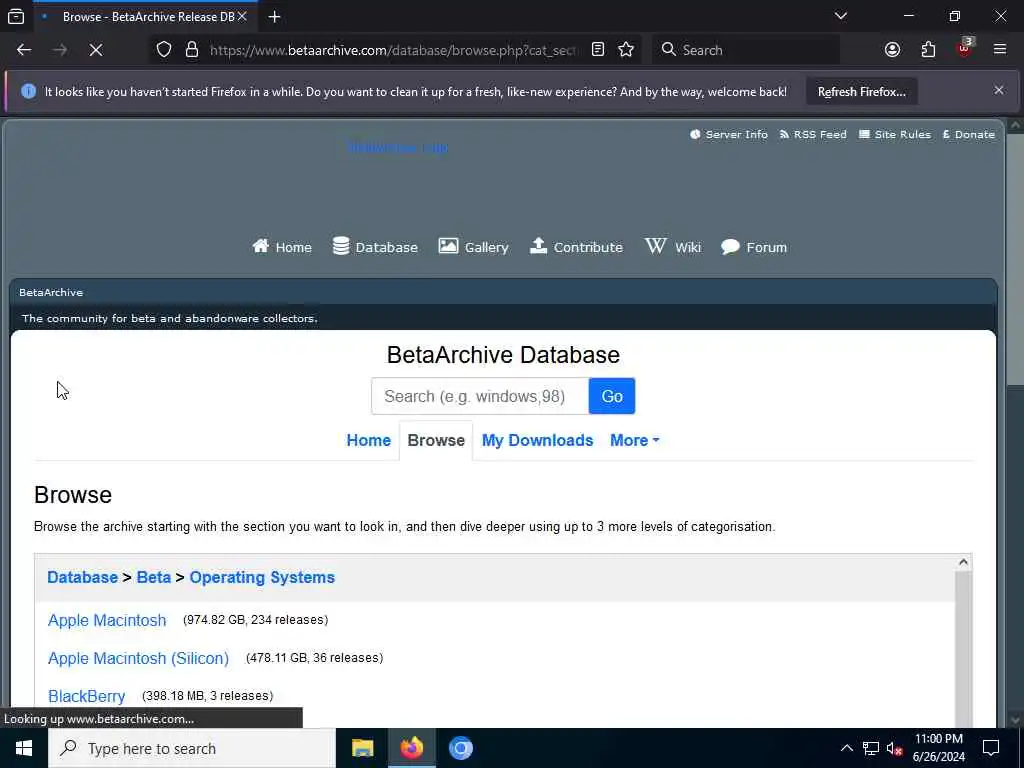Open the Firefox hamburger menu
This screenshot has height=768, width=1024.
click(1000, 50)
